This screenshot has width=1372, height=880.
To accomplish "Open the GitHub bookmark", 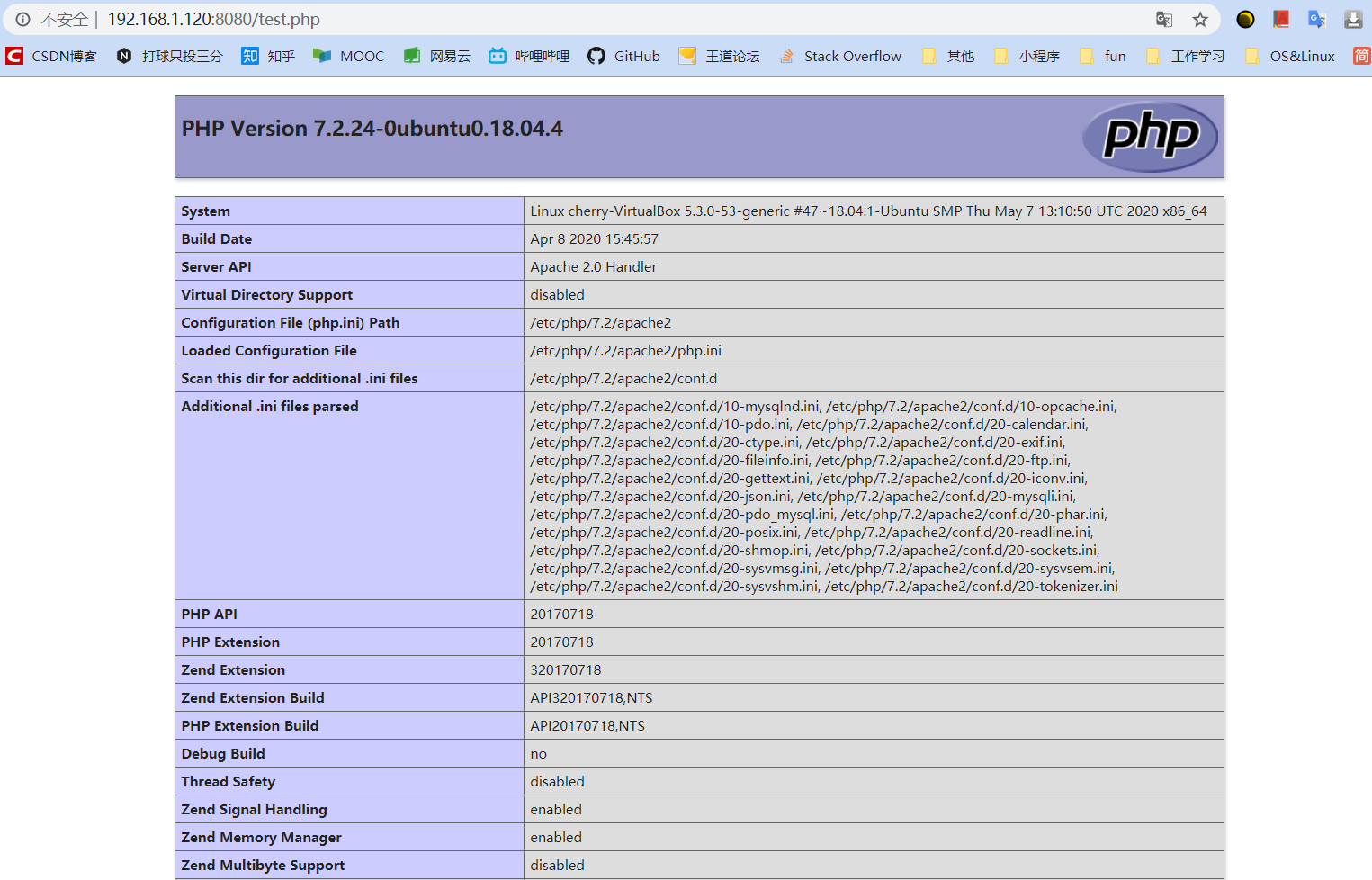I will click(x=623, y=56).
